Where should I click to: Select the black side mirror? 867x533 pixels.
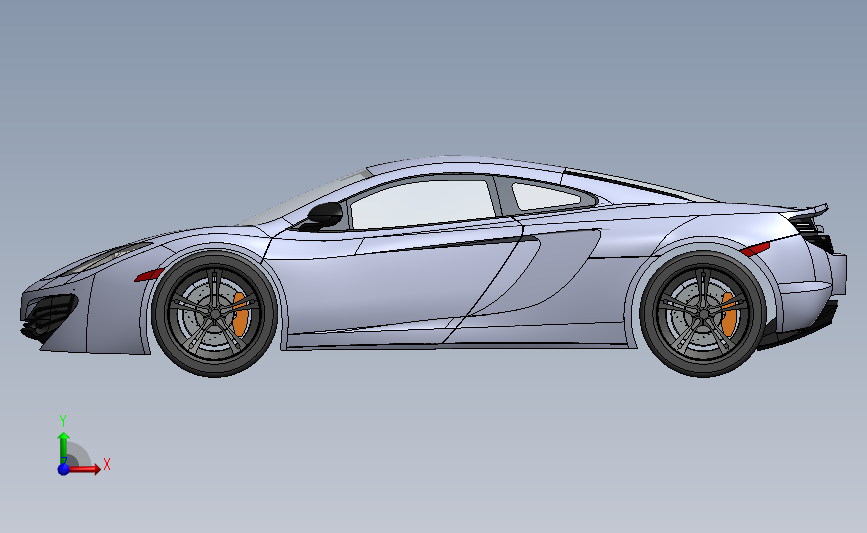[325, 215]
